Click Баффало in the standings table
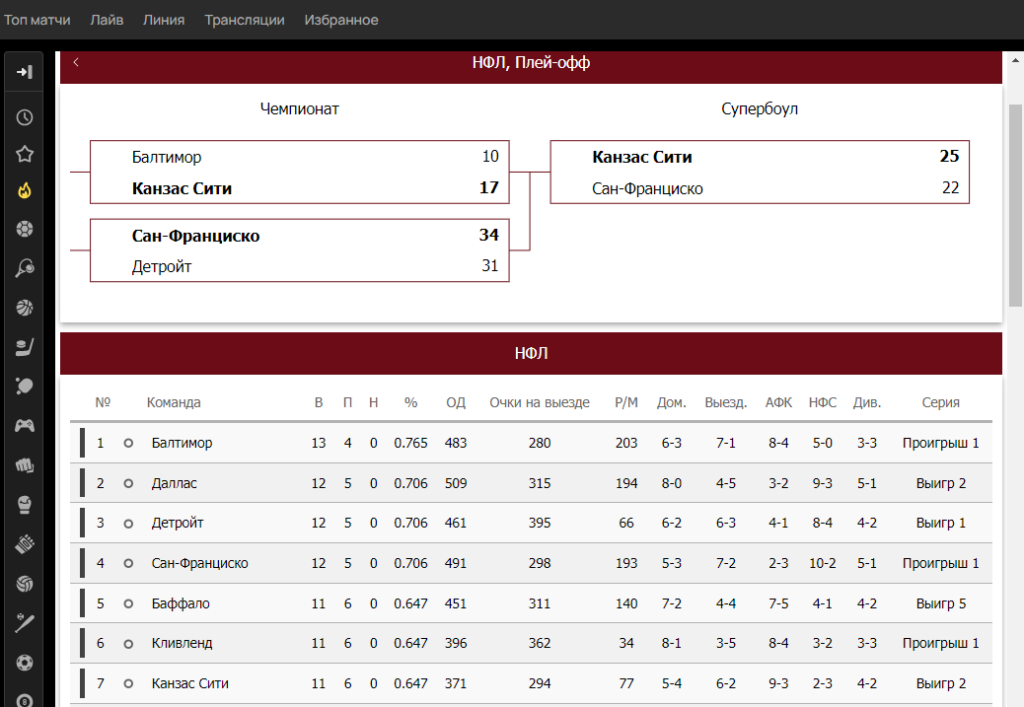Viewport: 1024px width, 707px height. tap(180, 603)
